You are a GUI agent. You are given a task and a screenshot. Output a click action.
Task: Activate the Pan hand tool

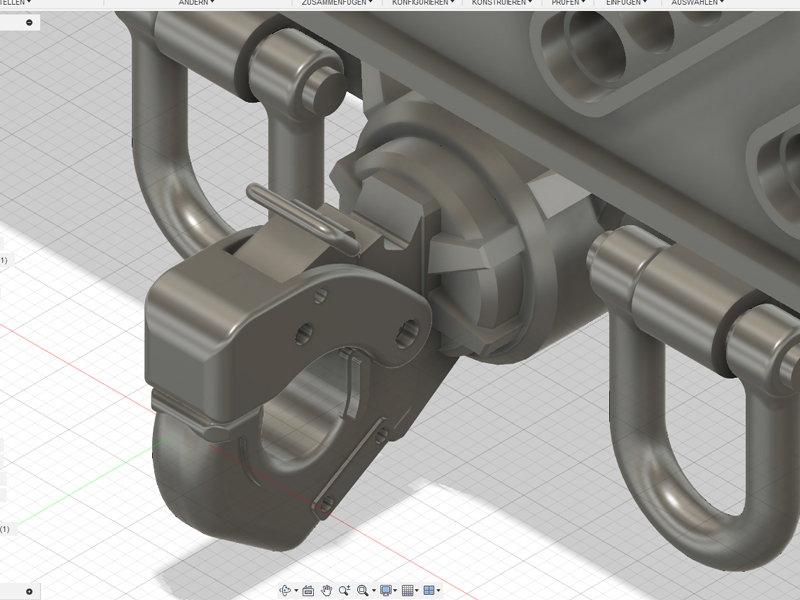pyautogui.click(x=326, y=591)
